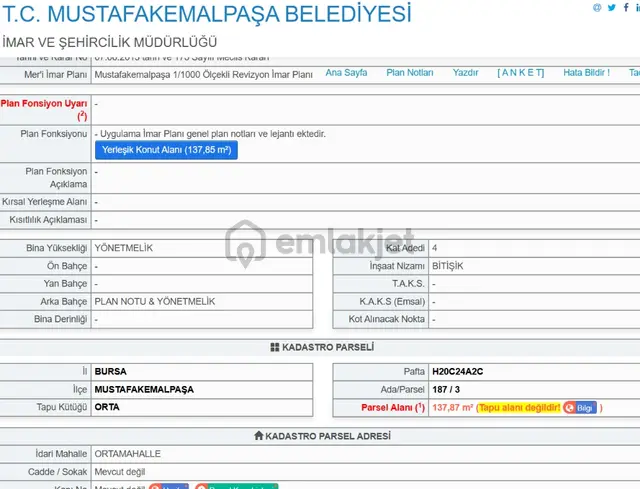Screen dimensions: 640x489
Task: Click the 137,87 m² parsel alanı value
Action: pos(453,407)
